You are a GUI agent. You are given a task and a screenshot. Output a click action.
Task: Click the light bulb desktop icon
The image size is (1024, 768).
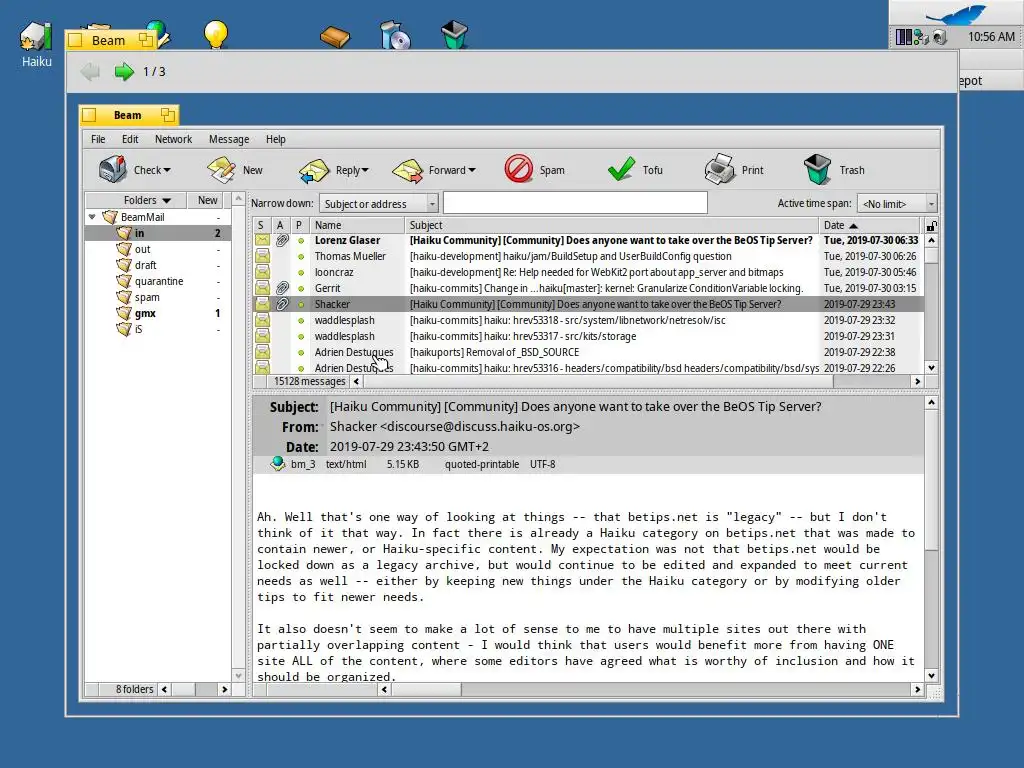216,34
